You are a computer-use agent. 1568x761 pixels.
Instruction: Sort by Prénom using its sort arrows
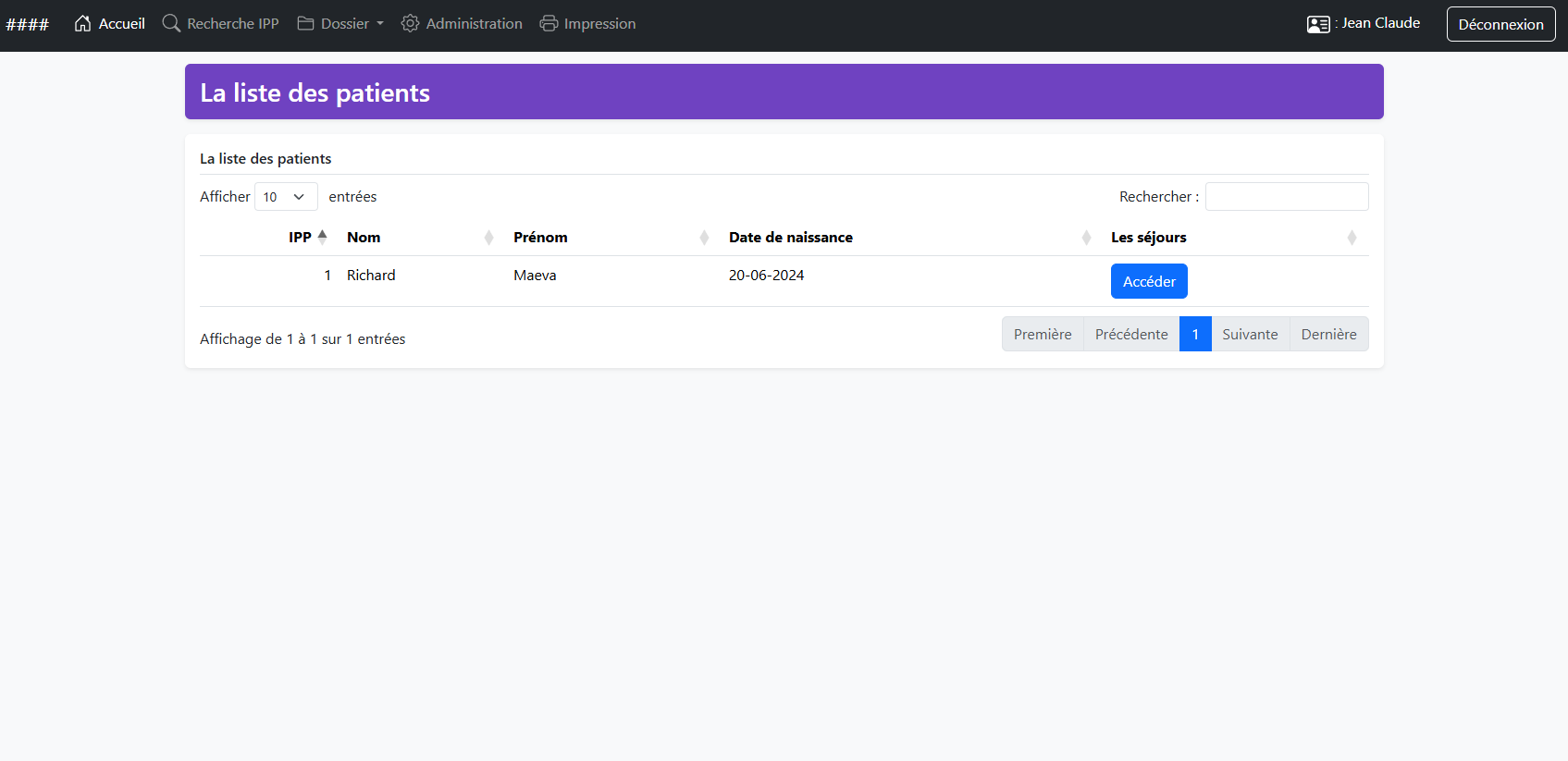(704, 238)
